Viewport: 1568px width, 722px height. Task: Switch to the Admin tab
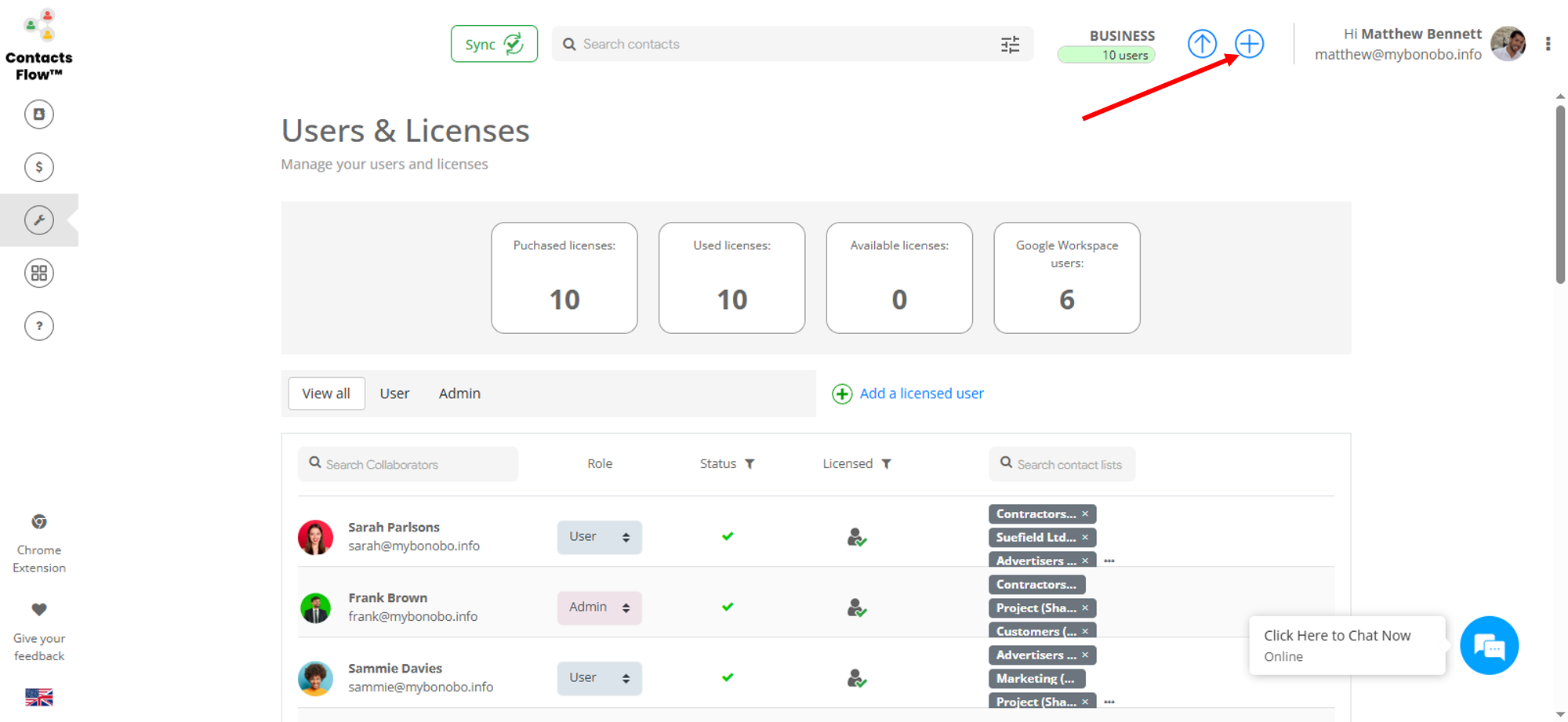coord(459,394)
